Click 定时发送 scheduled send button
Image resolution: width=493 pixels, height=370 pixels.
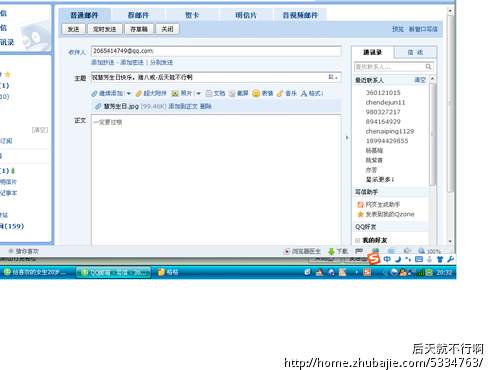pyautogui.click(x=105, y=29)
